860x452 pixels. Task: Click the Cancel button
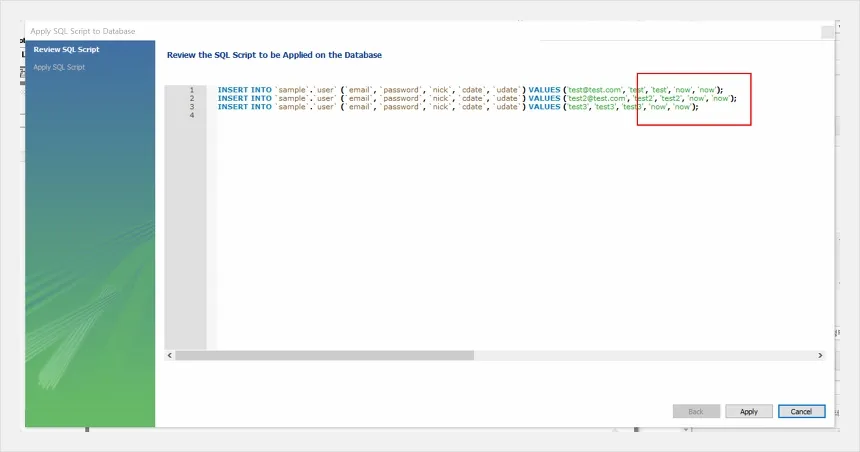[801, 411]
